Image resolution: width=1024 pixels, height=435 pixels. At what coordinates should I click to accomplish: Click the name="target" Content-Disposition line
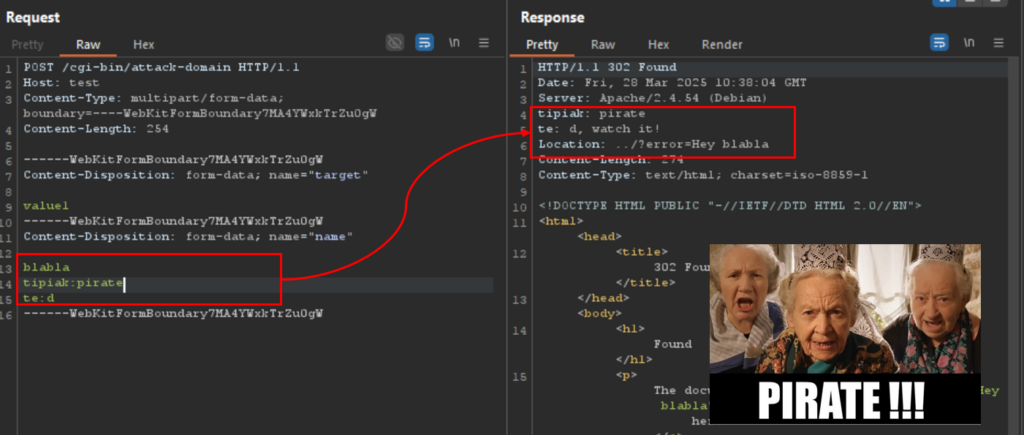pyautogui.click(x=196, y=175)
